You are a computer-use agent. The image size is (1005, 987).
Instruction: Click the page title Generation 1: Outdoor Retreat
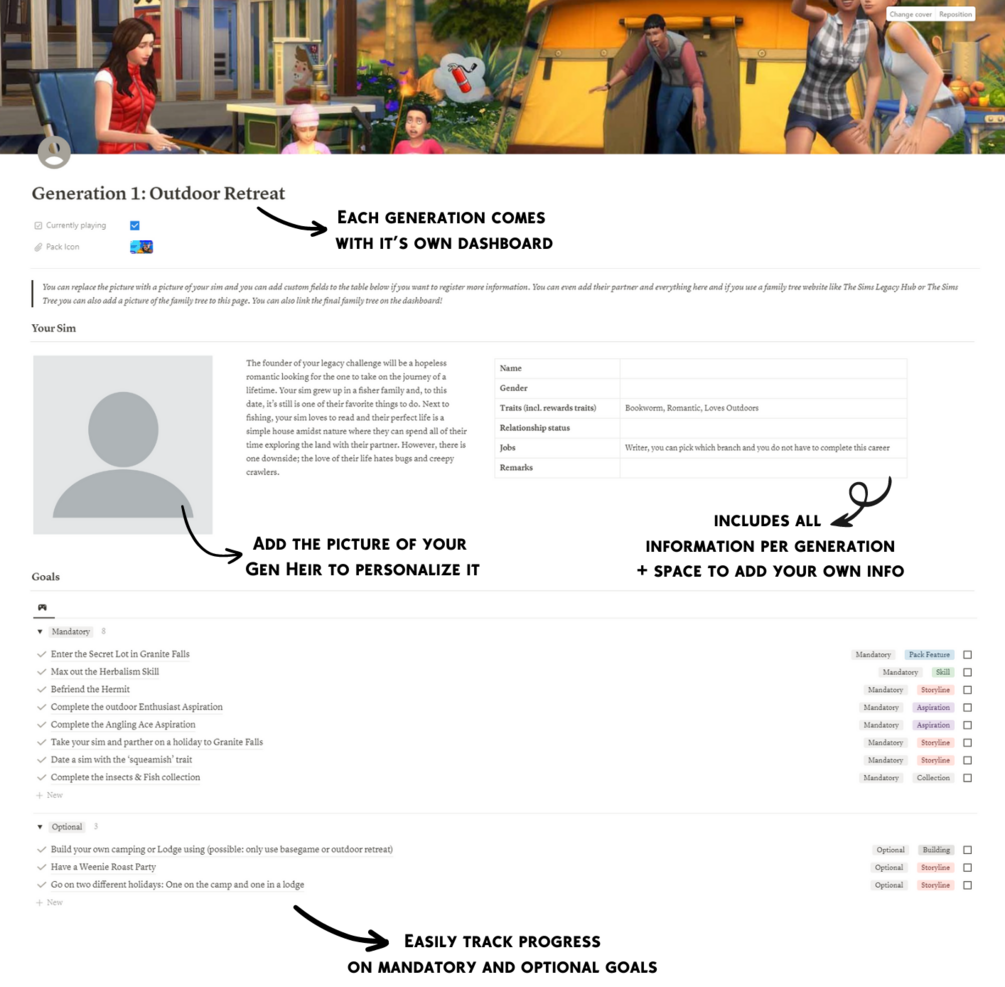pos(158,194)
